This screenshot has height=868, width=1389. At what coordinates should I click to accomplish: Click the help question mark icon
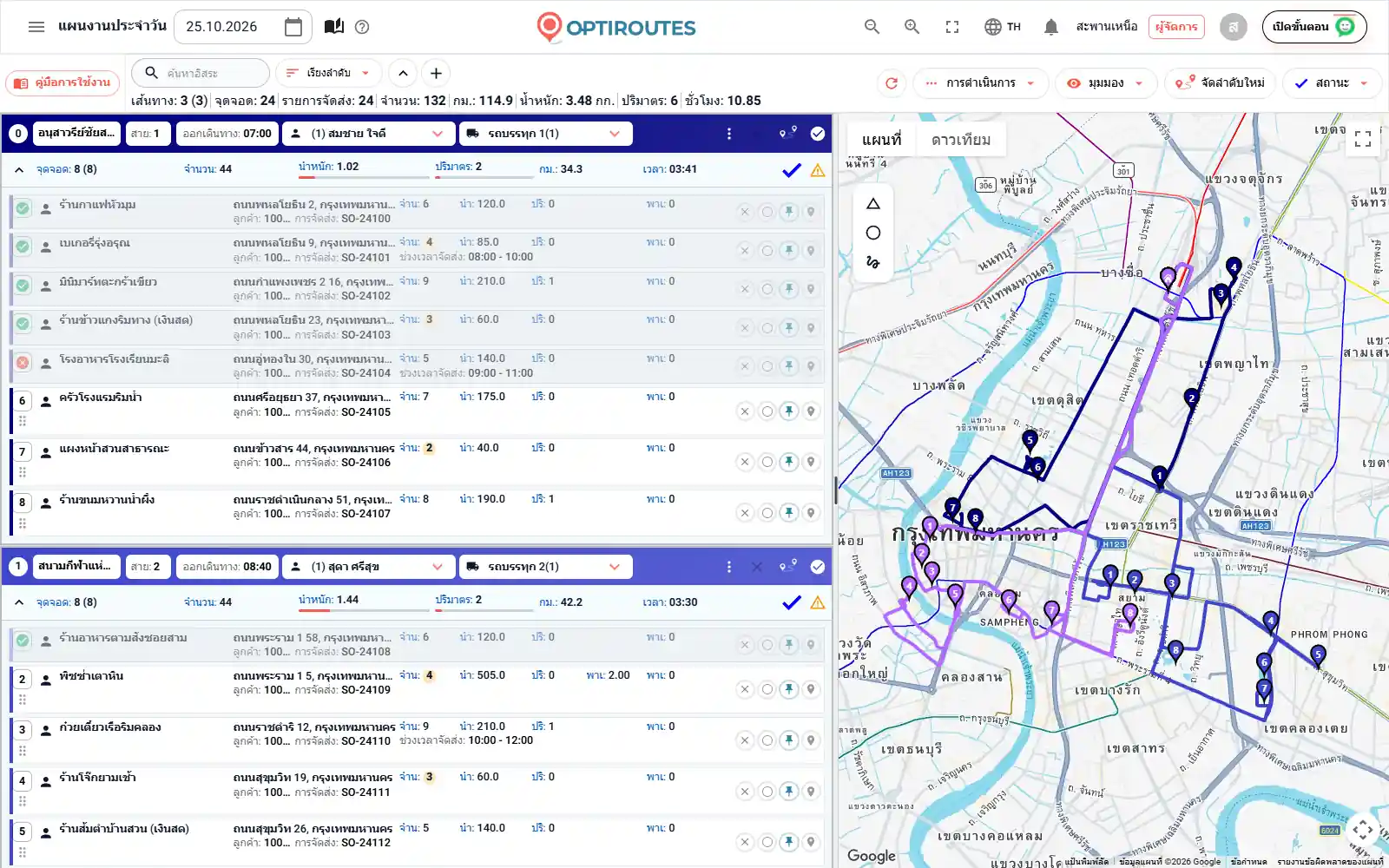362,27
